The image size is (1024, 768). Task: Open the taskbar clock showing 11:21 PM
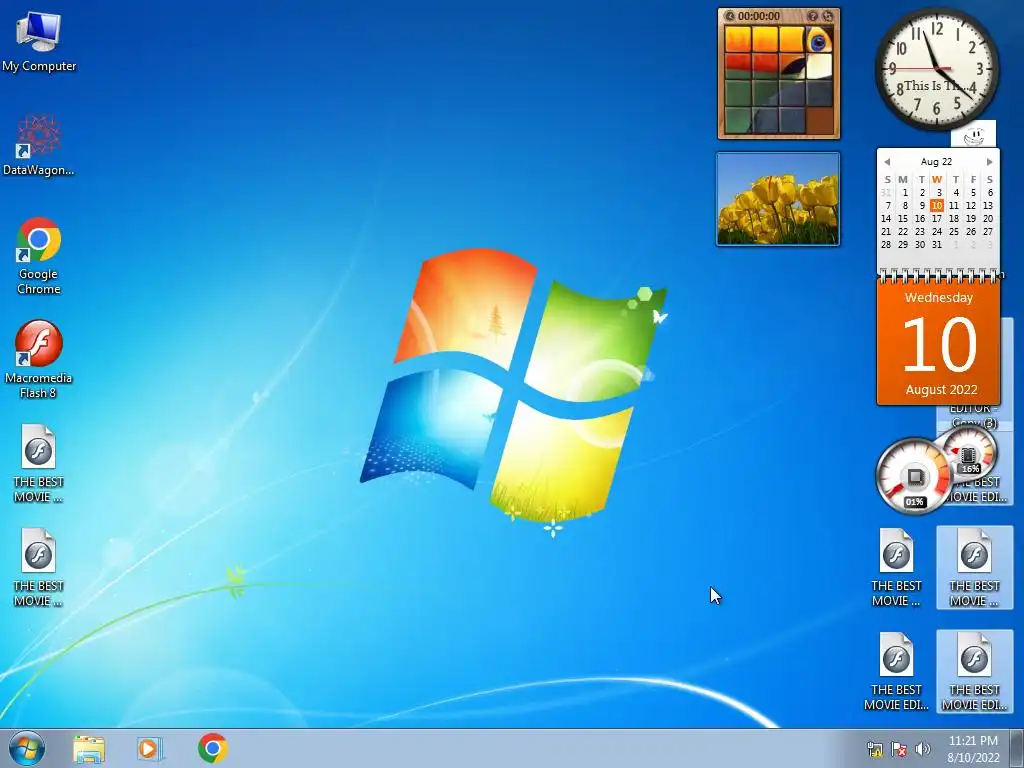pyautogui.click(x=973, y=749)
